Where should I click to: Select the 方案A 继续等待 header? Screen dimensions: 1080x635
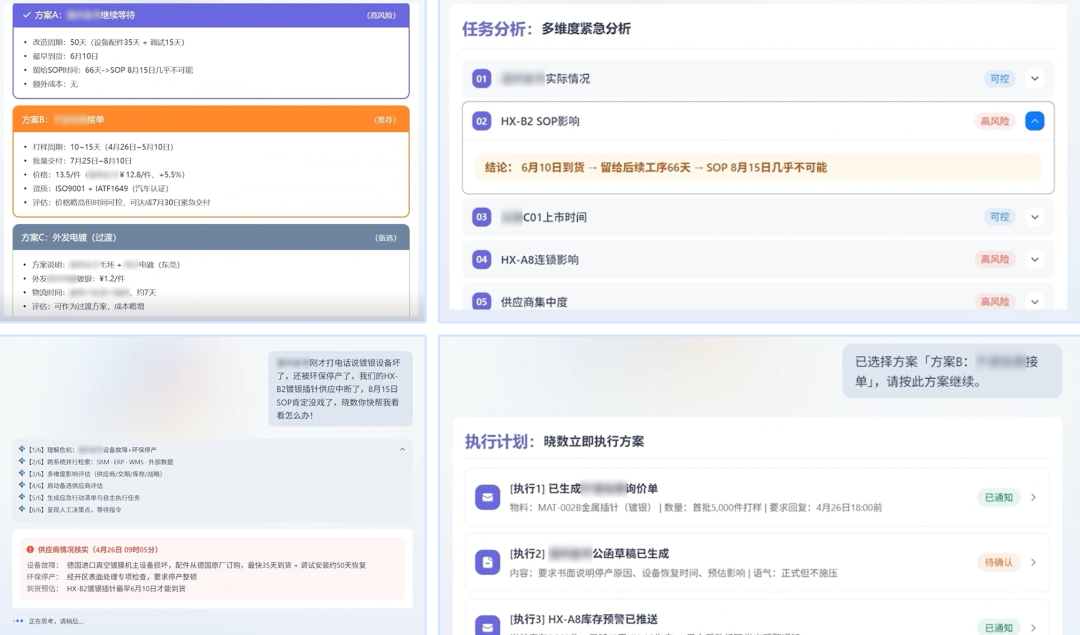[211, 15]
